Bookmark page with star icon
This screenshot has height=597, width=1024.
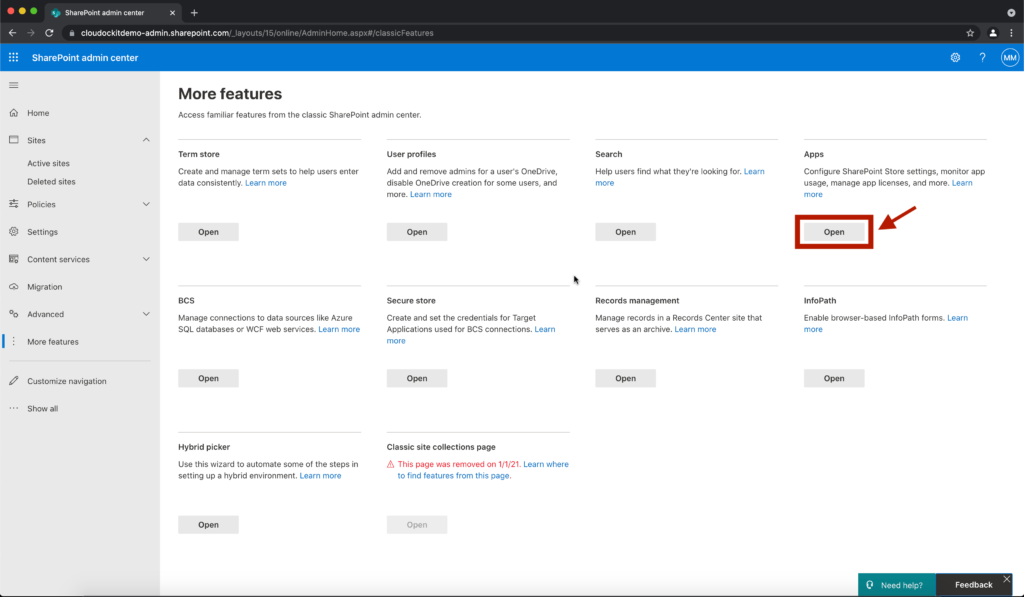970,33
